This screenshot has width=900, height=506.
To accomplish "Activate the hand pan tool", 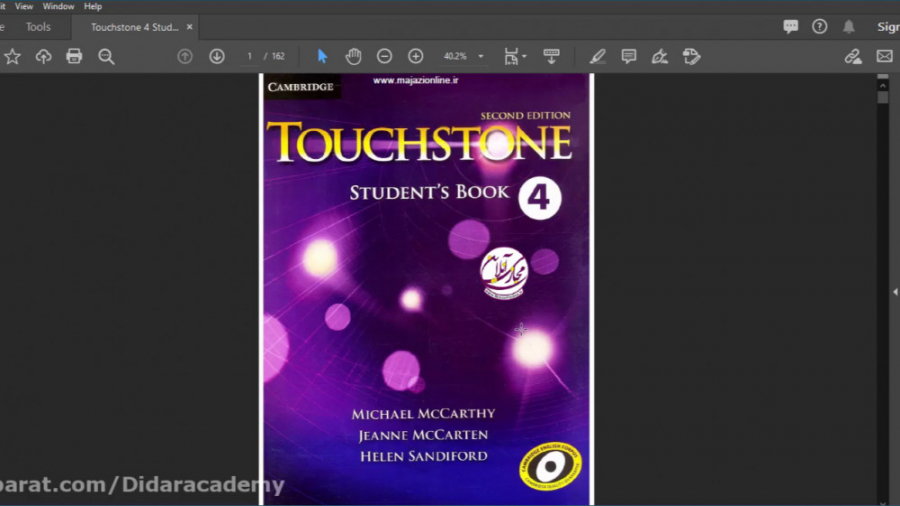I will 353,56.
